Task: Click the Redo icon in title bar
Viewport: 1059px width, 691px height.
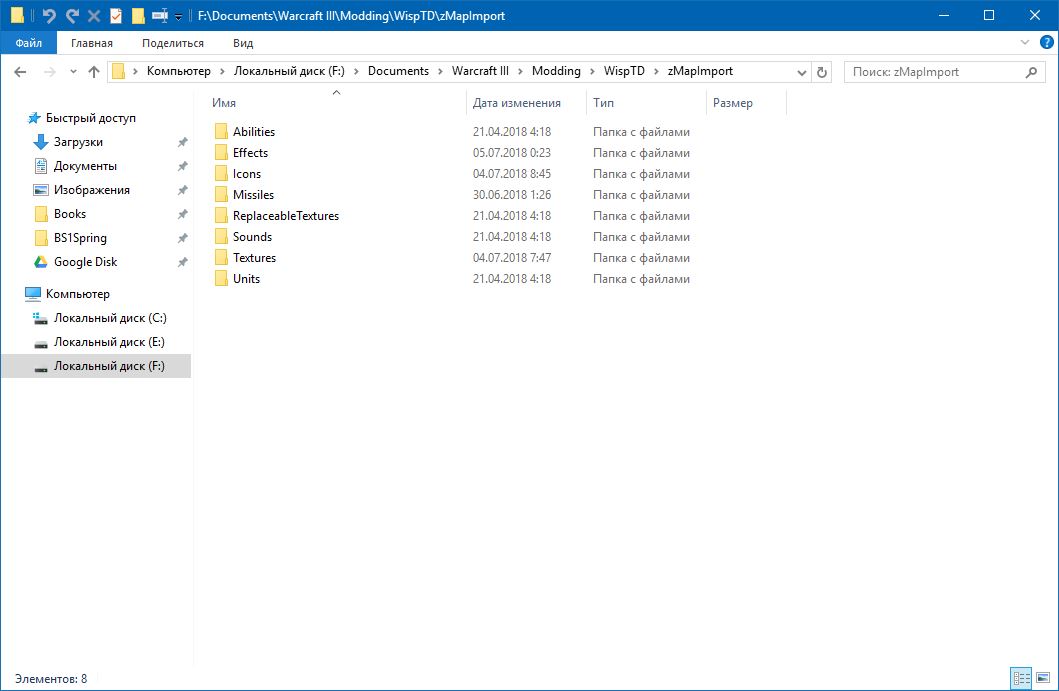Action: click(x=72, y=15)
